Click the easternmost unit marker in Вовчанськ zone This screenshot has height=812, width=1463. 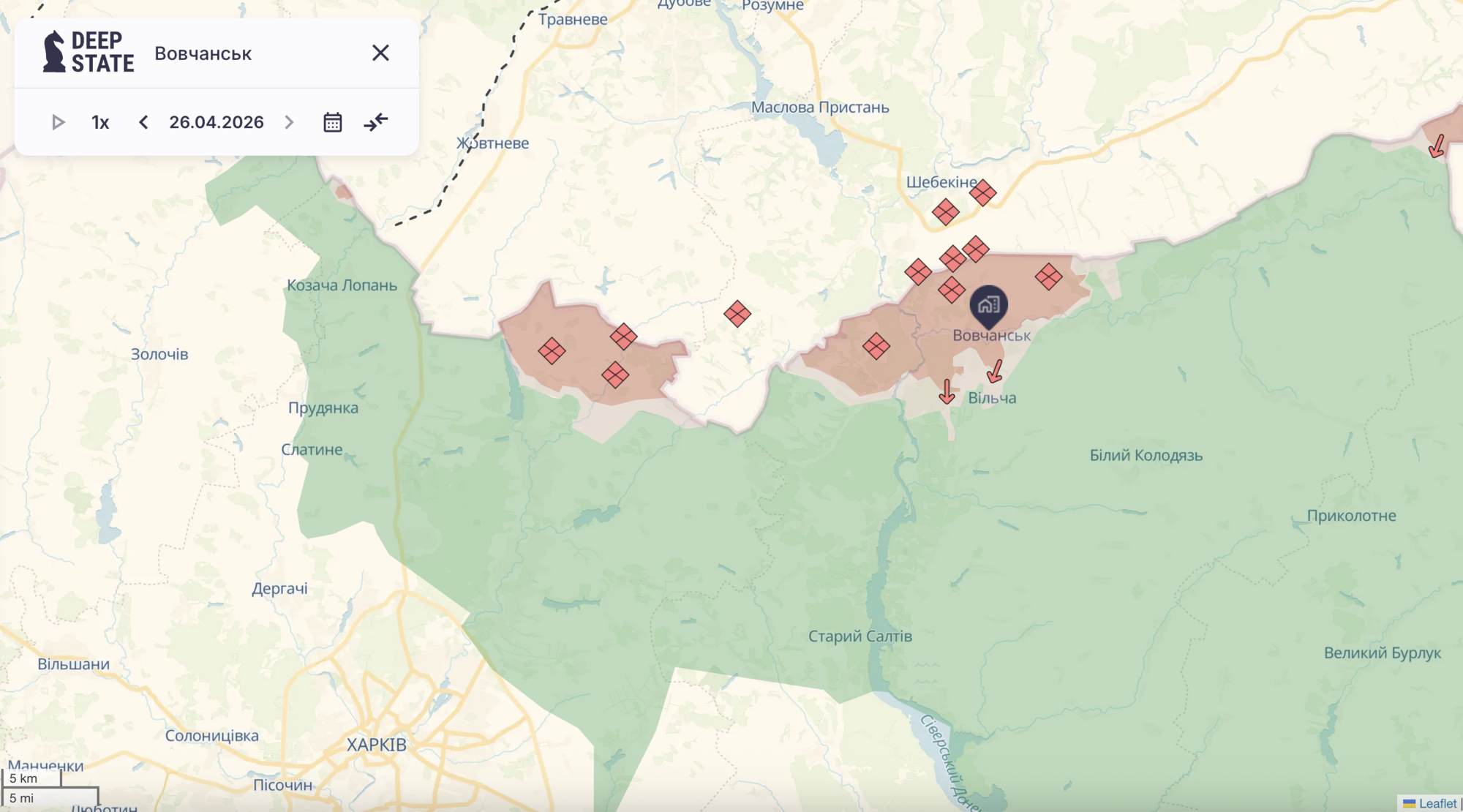click(1048, 277)
